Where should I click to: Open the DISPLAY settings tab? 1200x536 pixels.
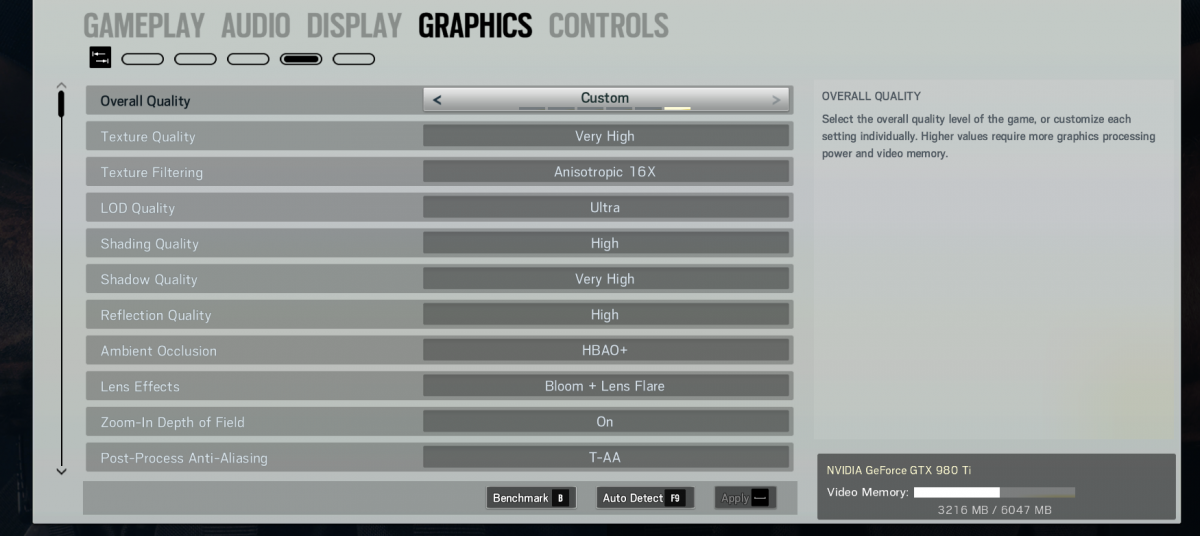coord(354,25)
